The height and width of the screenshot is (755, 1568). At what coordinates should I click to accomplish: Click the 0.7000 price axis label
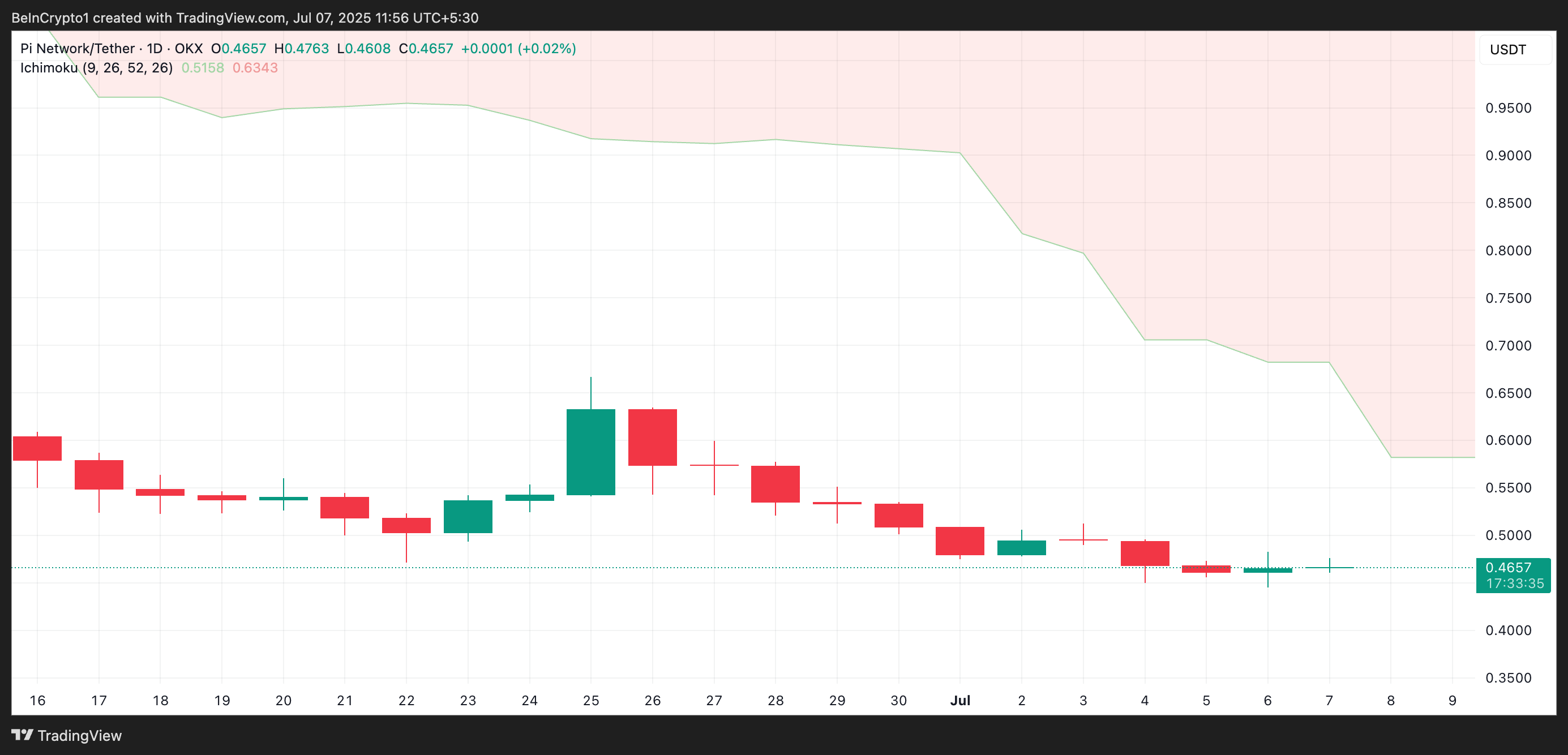(1508, 346)
